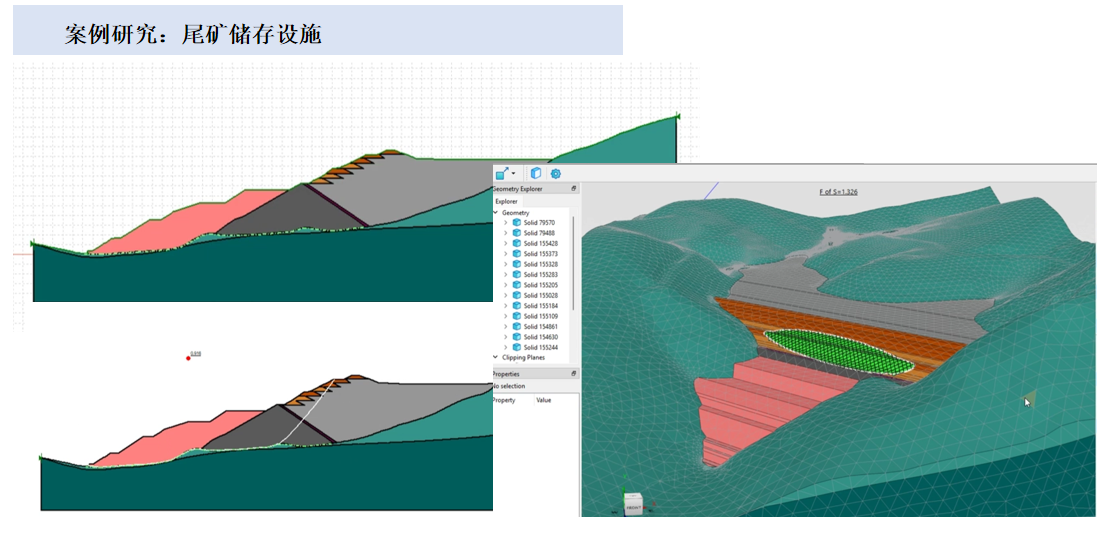This screenshot has height=536, width=1116.
Task: Select Solid 155109 in the geometry list
Action: click(541, 316)
